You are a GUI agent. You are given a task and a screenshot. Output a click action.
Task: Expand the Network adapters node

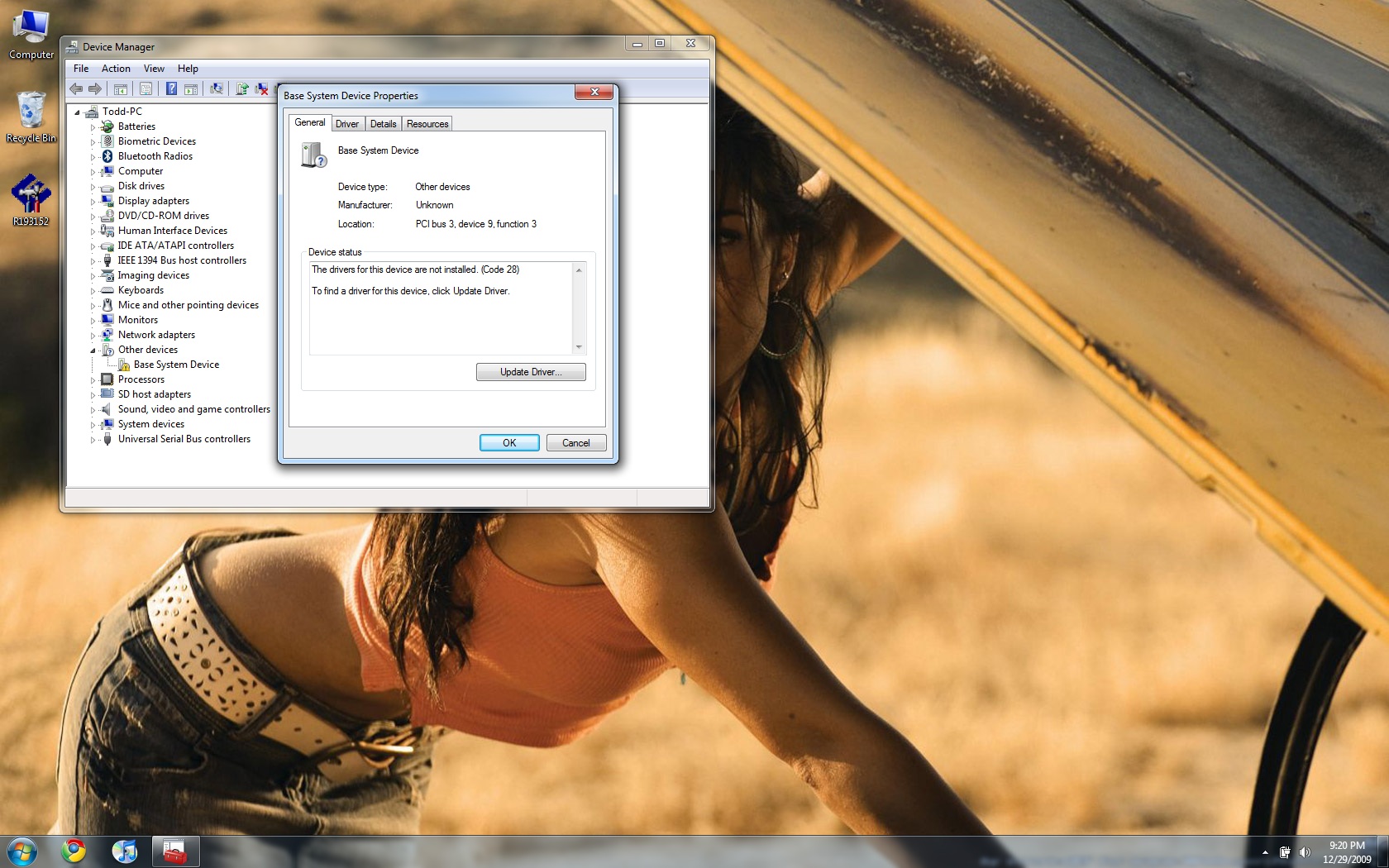93,336
